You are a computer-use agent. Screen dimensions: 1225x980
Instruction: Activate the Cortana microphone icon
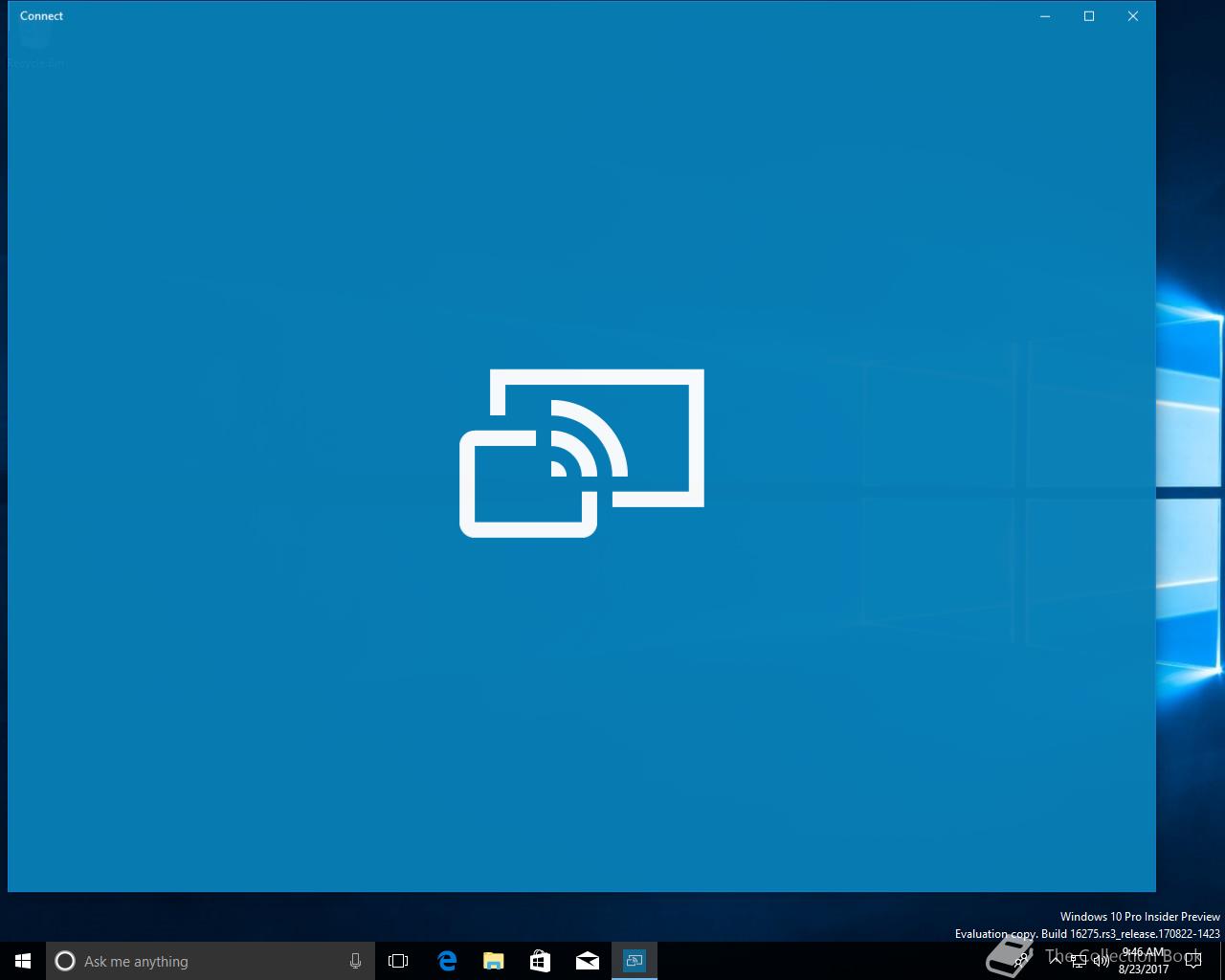[355, 961]
